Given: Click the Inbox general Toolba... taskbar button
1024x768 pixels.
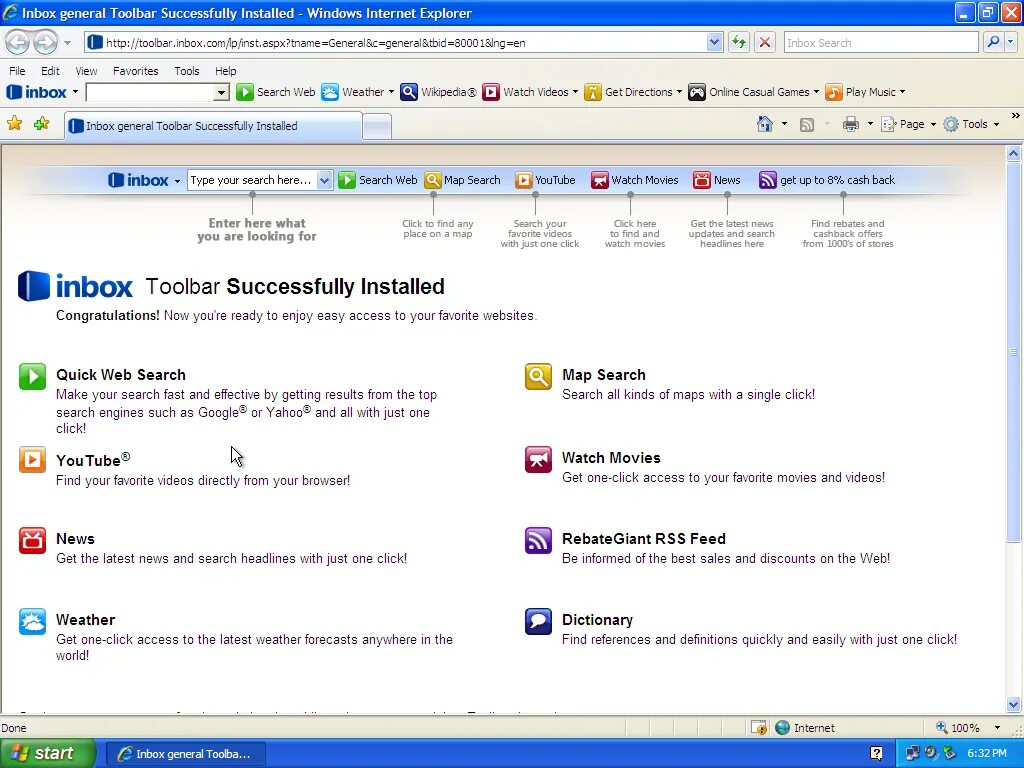Looking at the screenshot, I should click(185, 754).
